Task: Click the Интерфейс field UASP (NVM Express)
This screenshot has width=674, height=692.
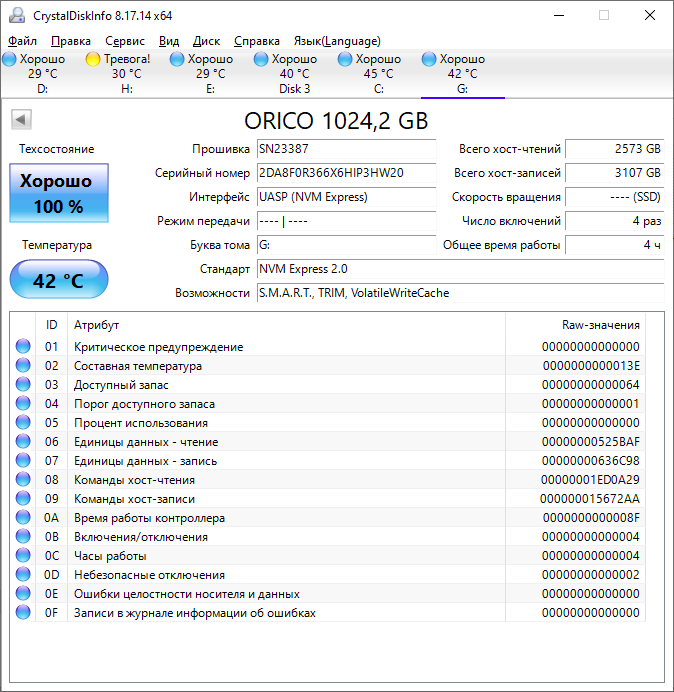Action: pos(346,197)
